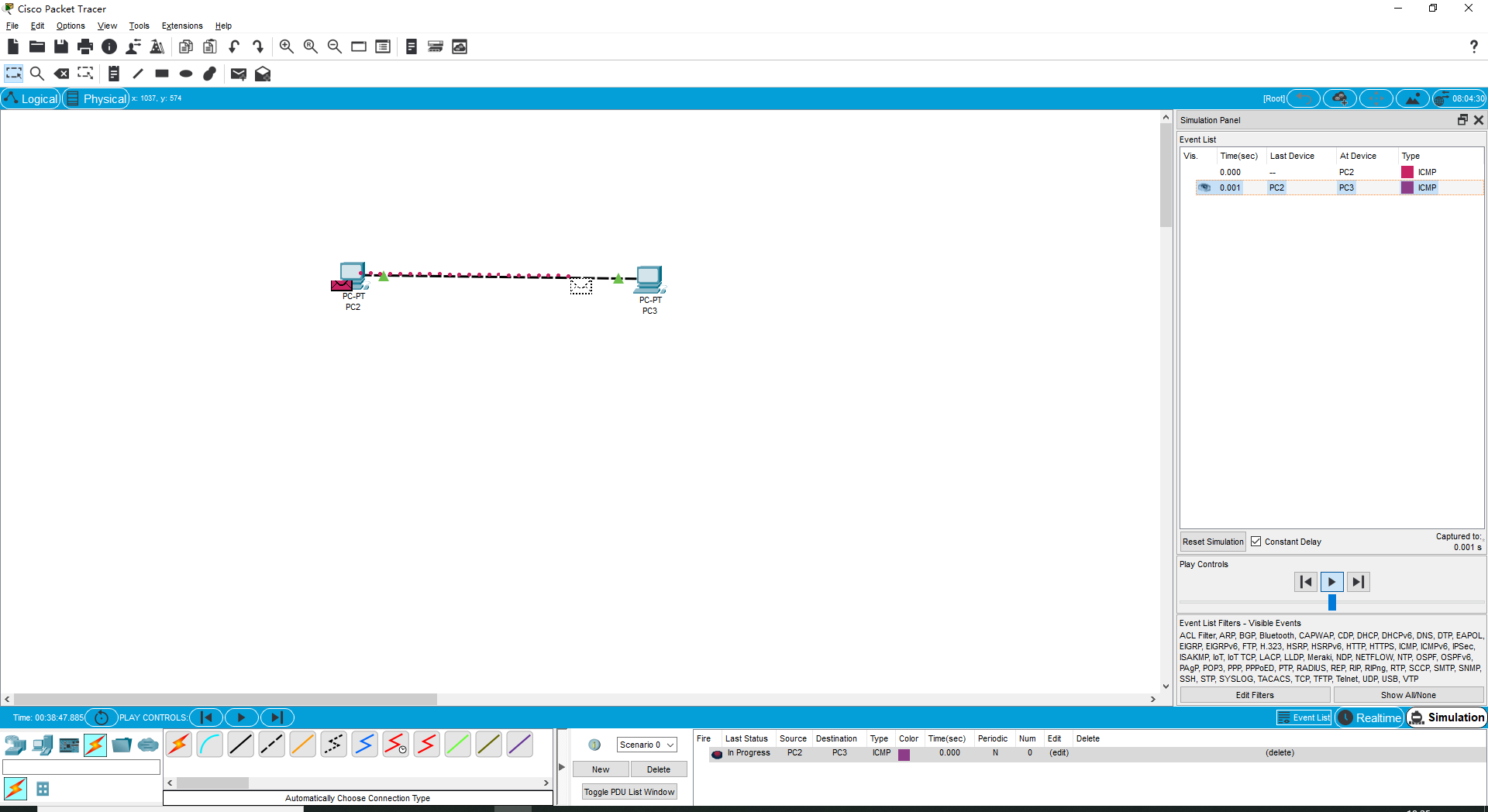This screenshot has width=1488, height=812.
Task: Reset zoom on the workspace
Action: tap(311, 46)
